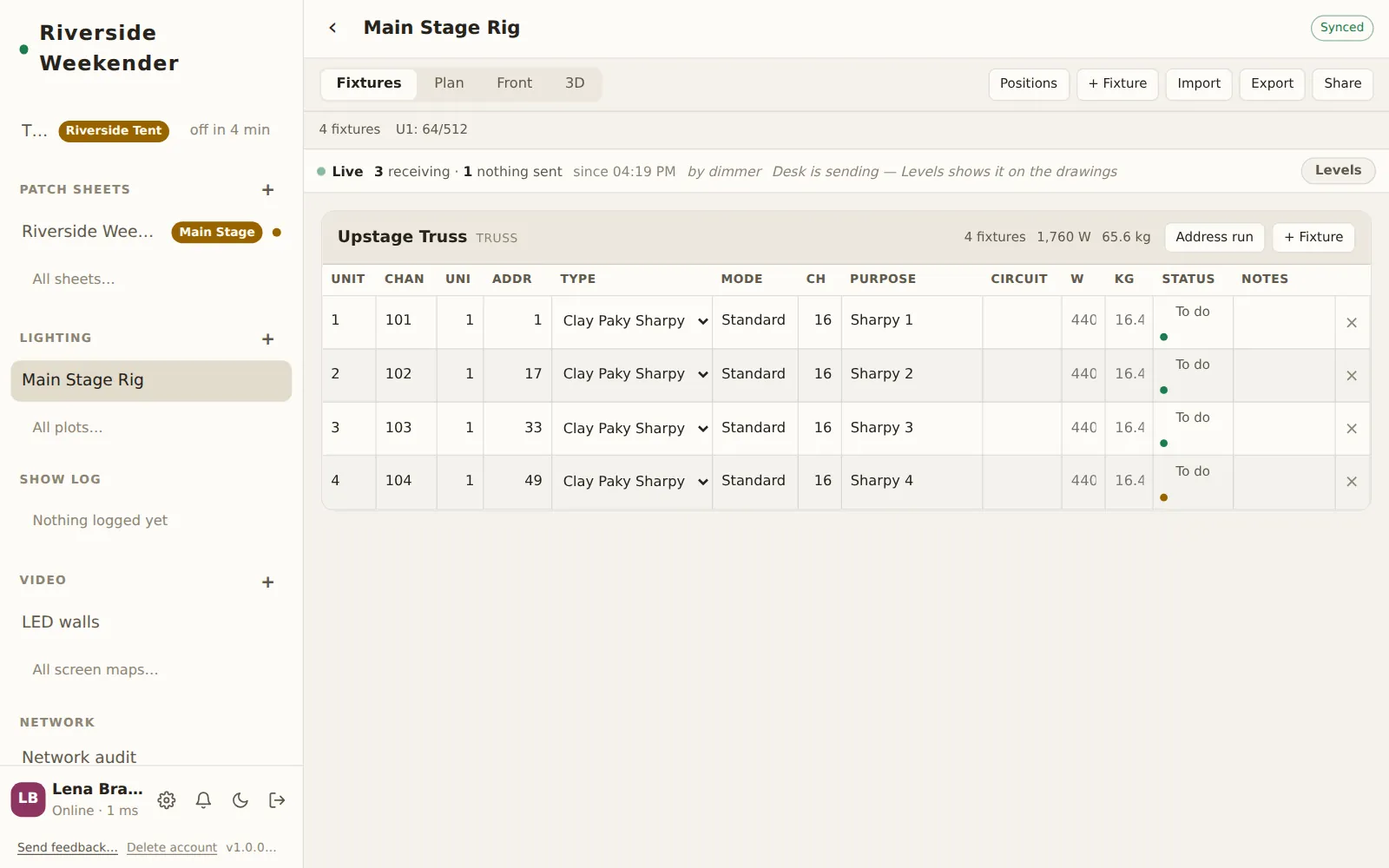Click the top toolbar + Fixture button
The width and height of the screenshot is (1389, 868).
click(x=1117, y=84)
